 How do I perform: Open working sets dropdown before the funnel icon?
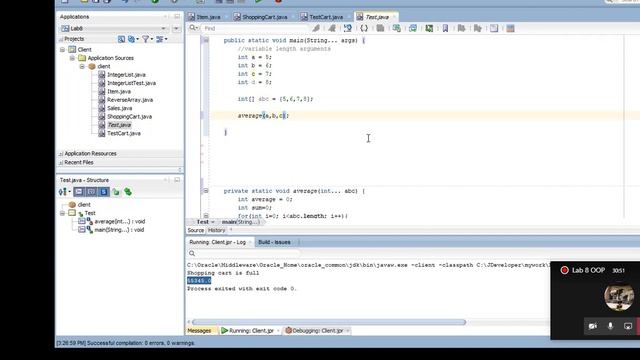click(133, 39)
